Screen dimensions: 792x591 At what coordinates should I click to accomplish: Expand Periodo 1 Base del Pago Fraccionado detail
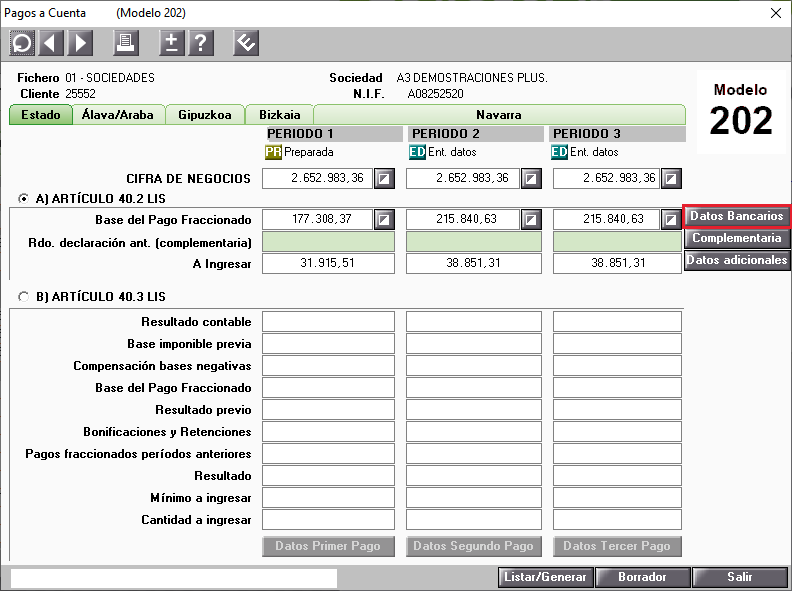385,219
